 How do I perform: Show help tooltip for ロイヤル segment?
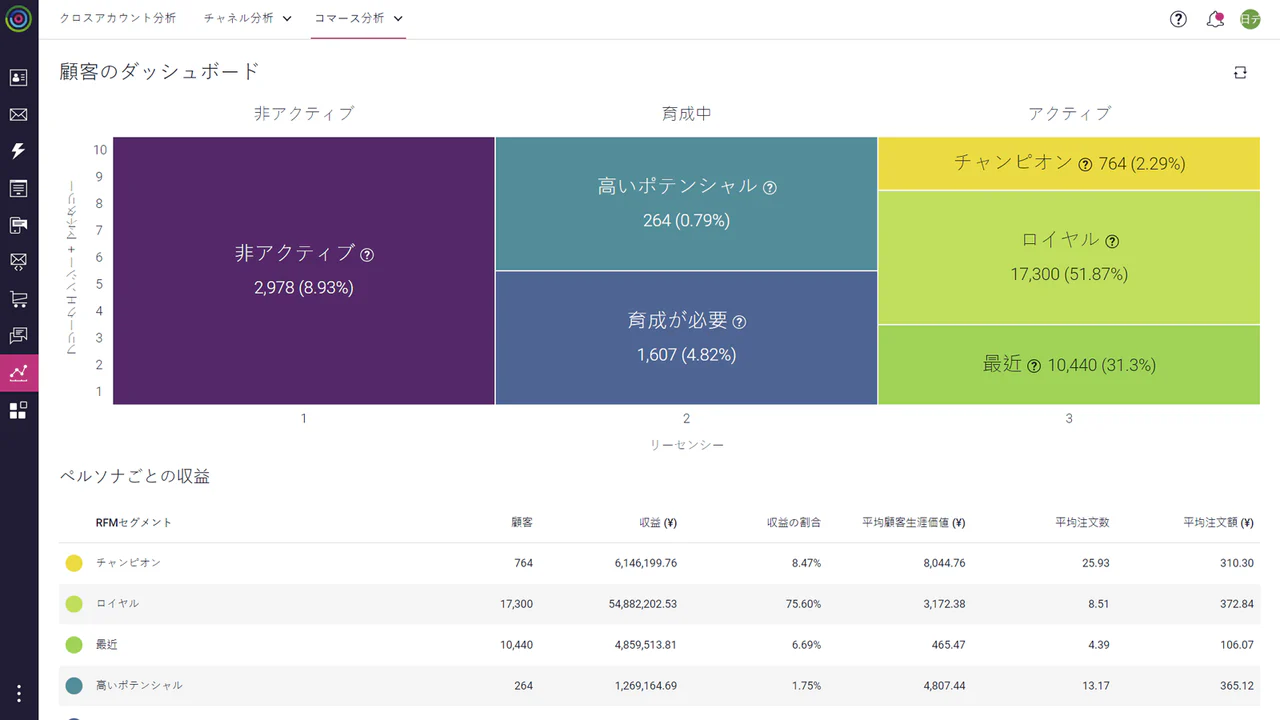tap(1112, 241)
